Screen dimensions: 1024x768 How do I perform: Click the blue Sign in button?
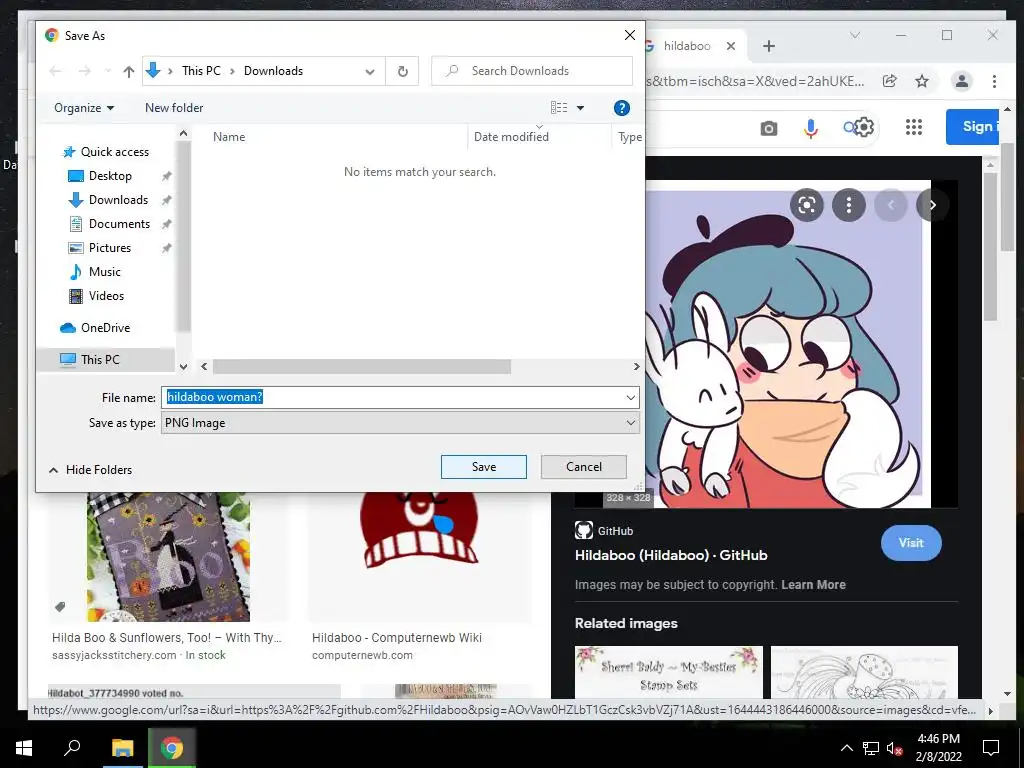coord(972,127)
